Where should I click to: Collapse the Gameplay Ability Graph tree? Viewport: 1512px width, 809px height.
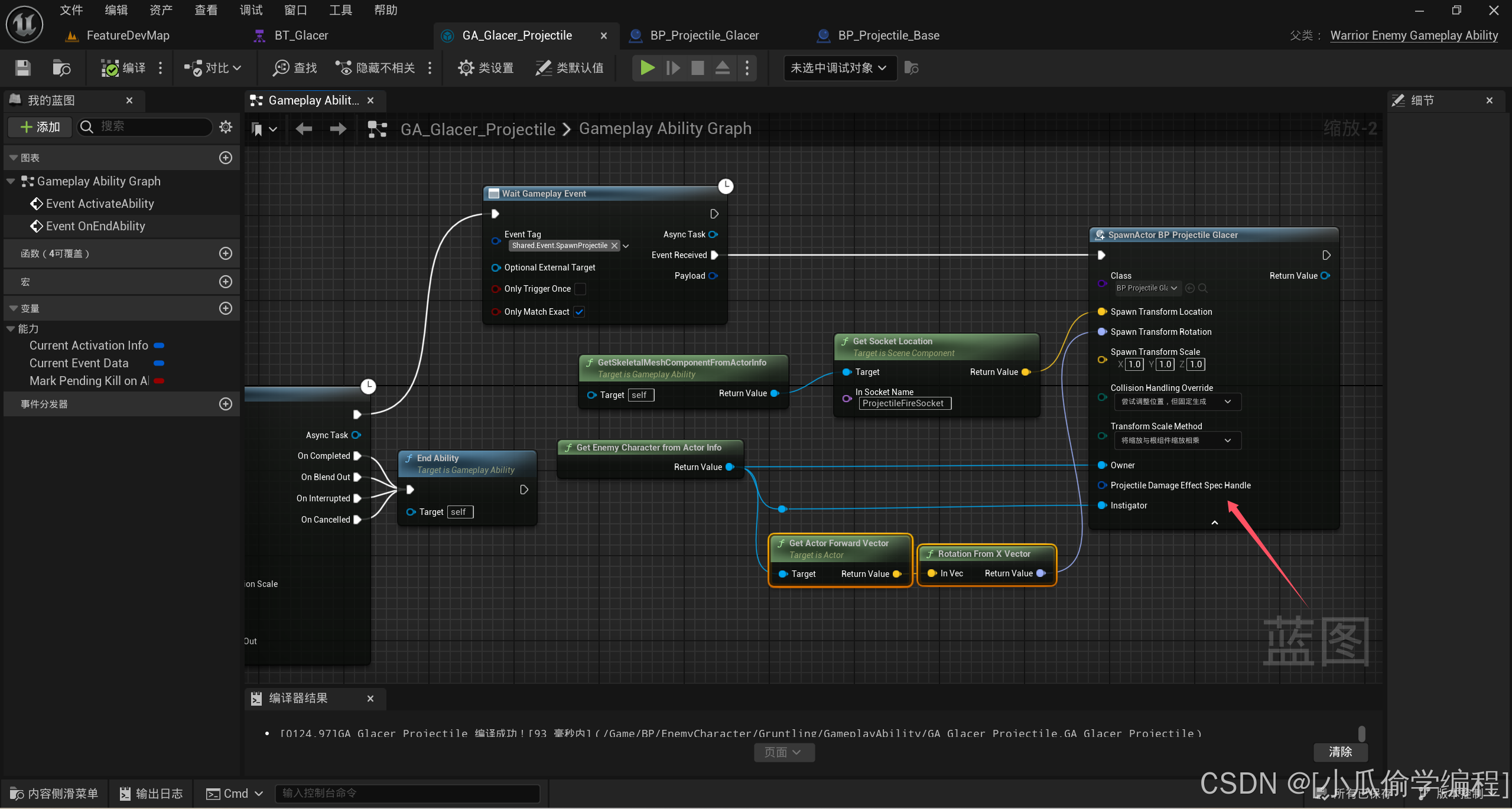click(11, 181)
